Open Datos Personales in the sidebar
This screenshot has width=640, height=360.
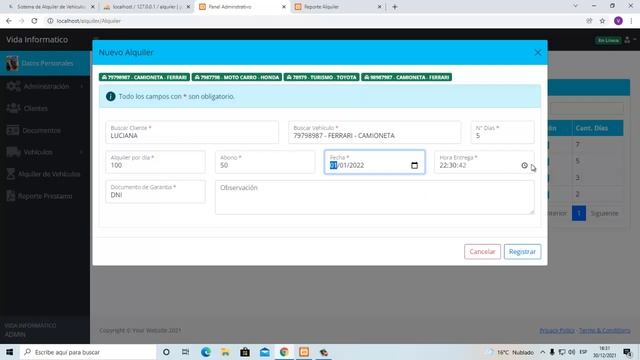click(x=45, y=63)
